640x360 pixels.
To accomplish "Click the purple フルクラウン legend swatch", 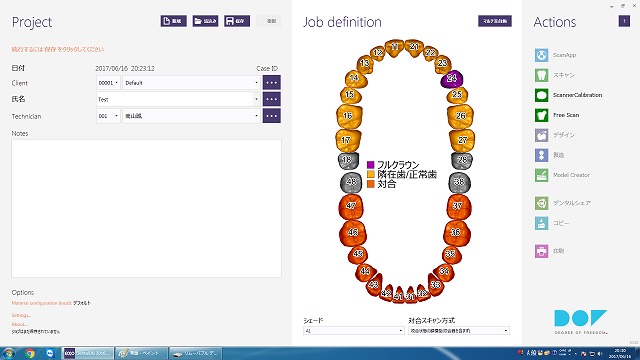I will [371, 165].
